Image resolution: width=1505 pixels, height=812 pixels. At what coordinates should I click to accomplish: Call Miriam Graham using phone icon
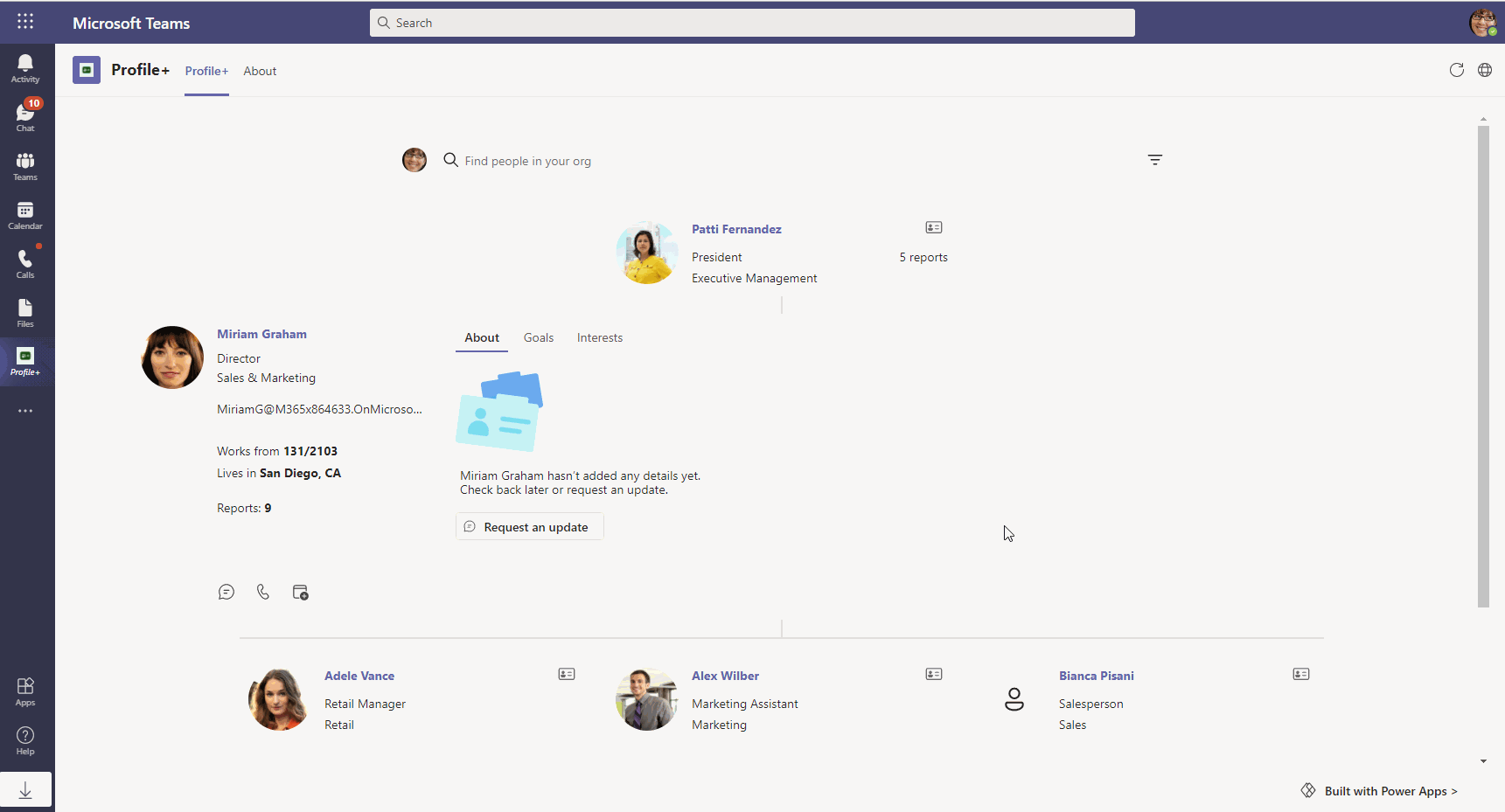click(x=263, y=593)
